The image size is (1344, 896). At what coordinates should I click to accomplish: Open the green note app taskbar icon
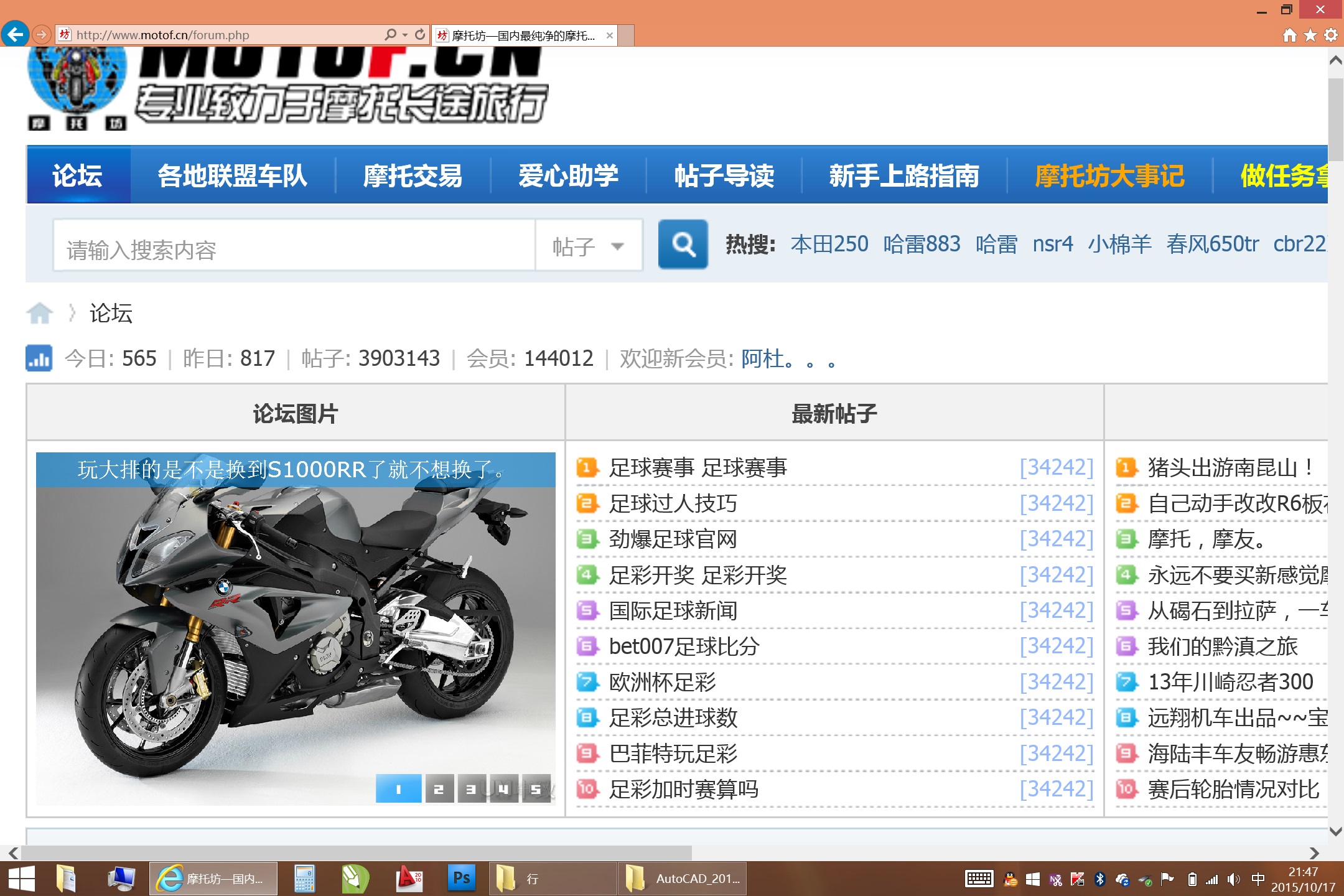point(355,879)
